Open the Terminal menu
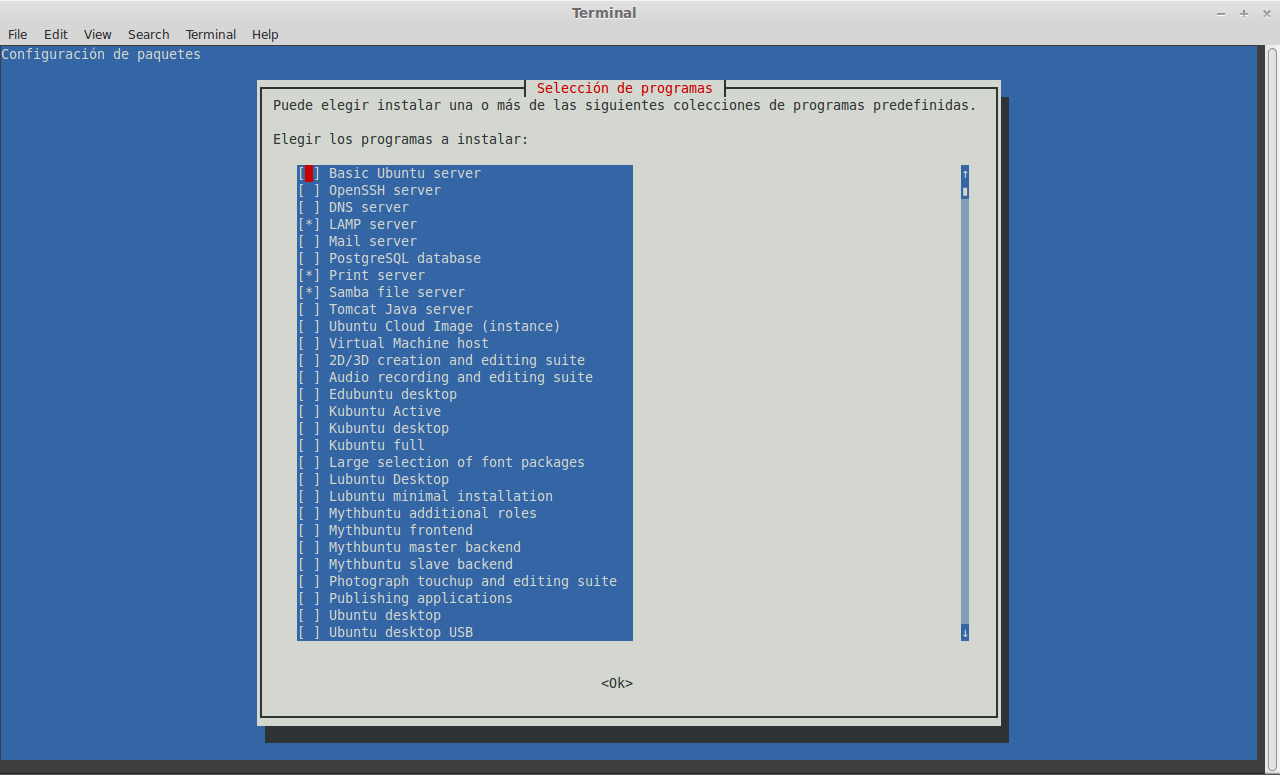1280x775 pixels. click(x=211, y=34)
